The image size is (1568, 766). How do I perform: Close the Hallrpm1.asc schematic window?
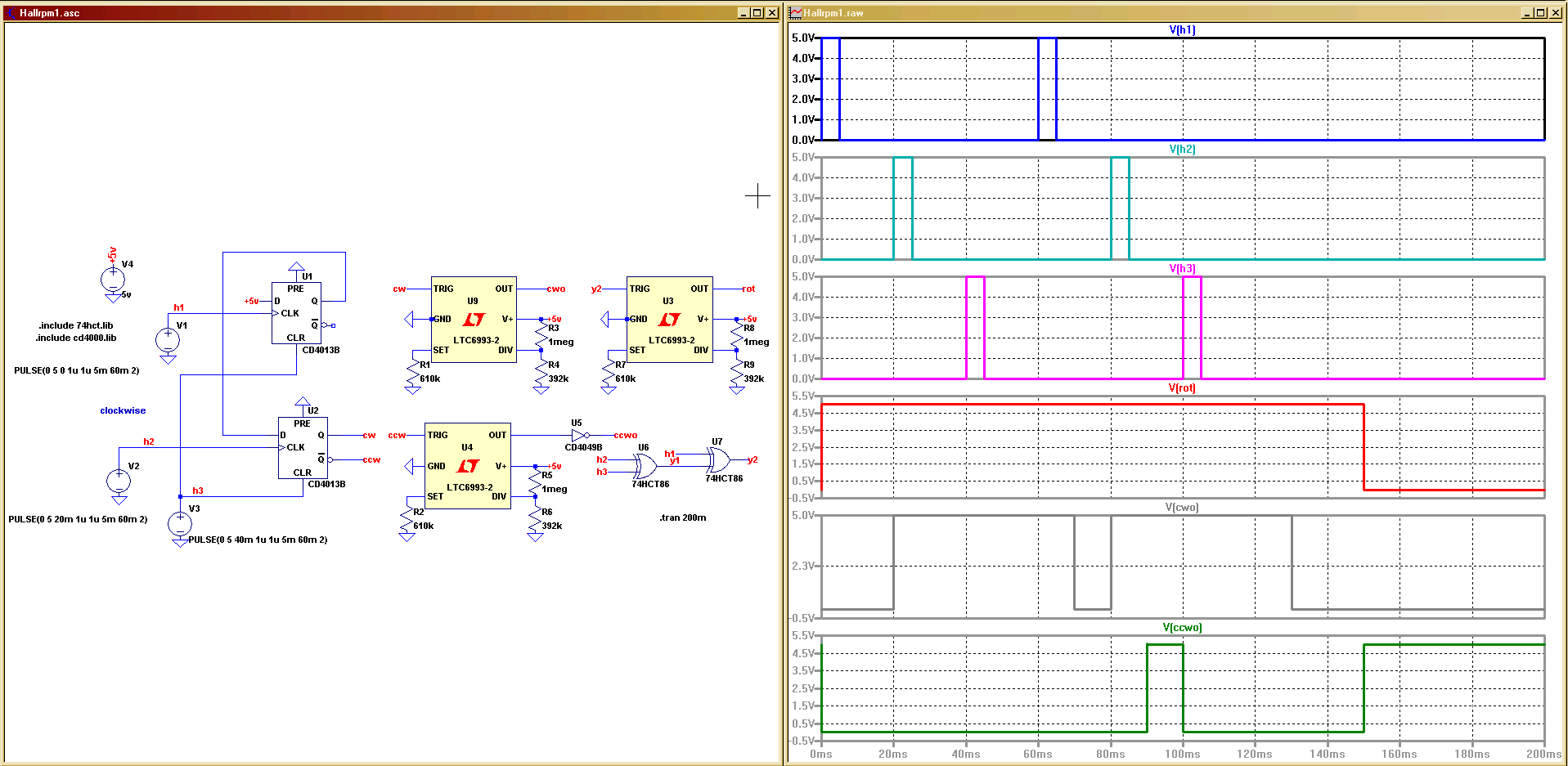tap(772, 13)
